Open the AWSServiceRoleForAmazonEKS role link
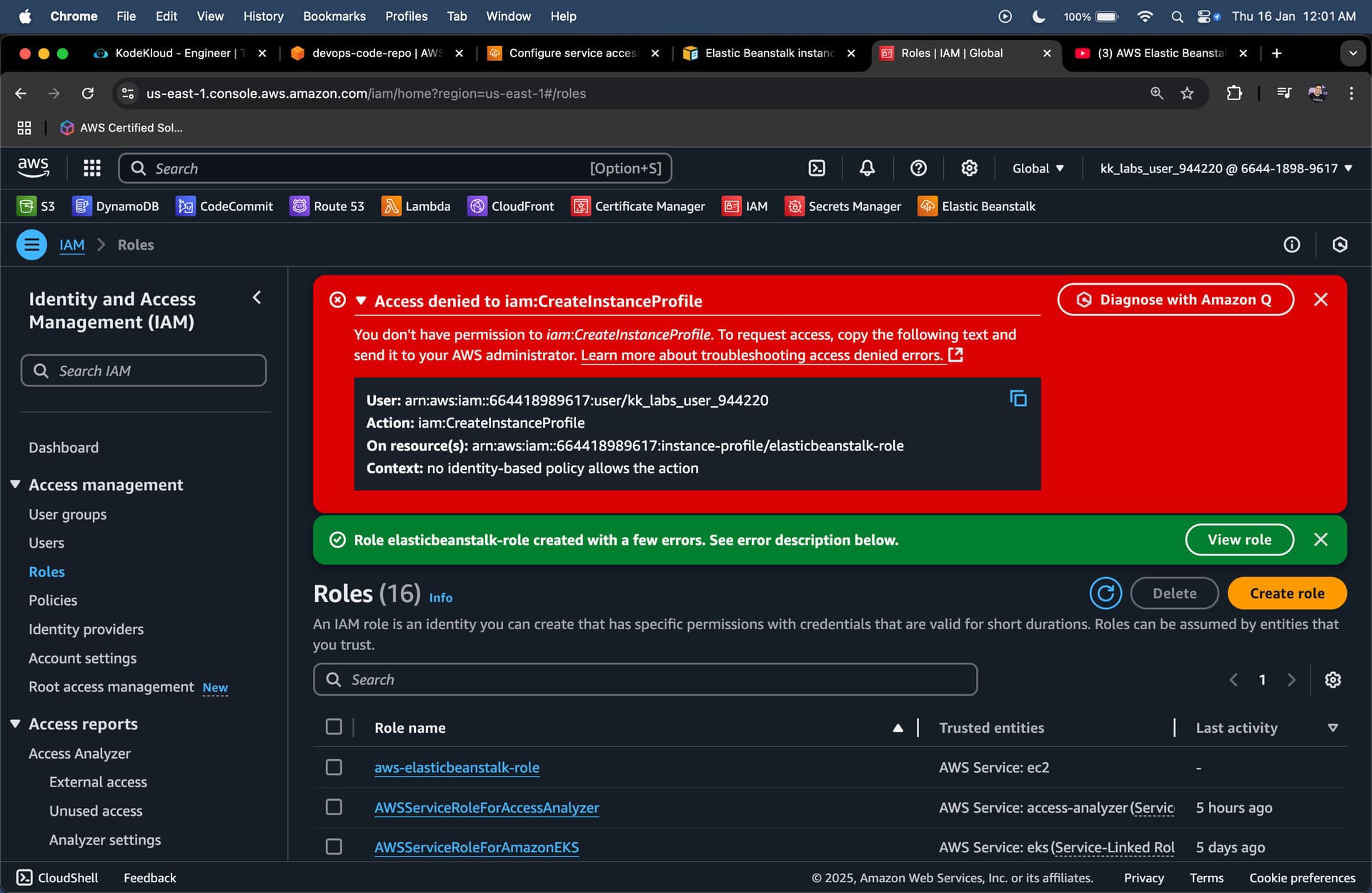 pos(476,847)
